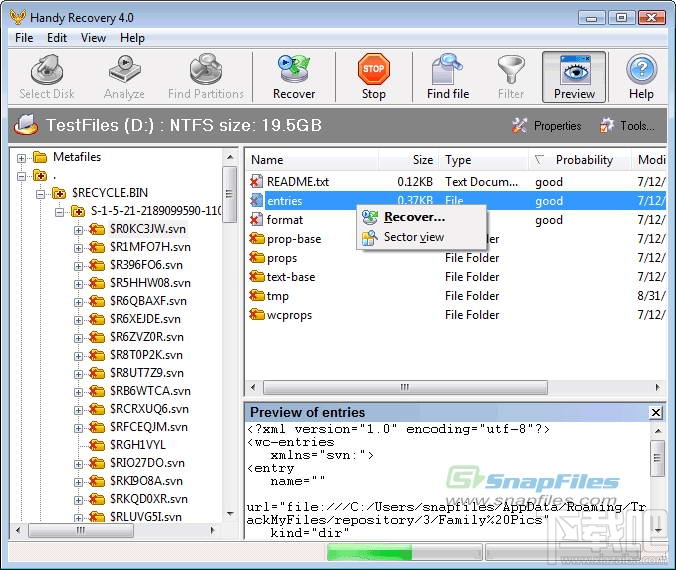
Task: Open the File menu
Action: (24, 38)
